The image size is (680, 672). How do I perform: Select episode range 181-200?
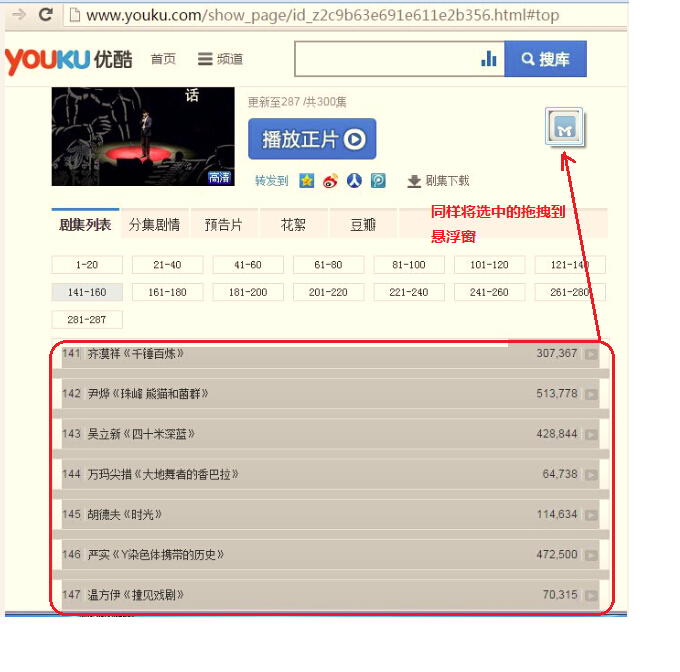pos(248,292)
